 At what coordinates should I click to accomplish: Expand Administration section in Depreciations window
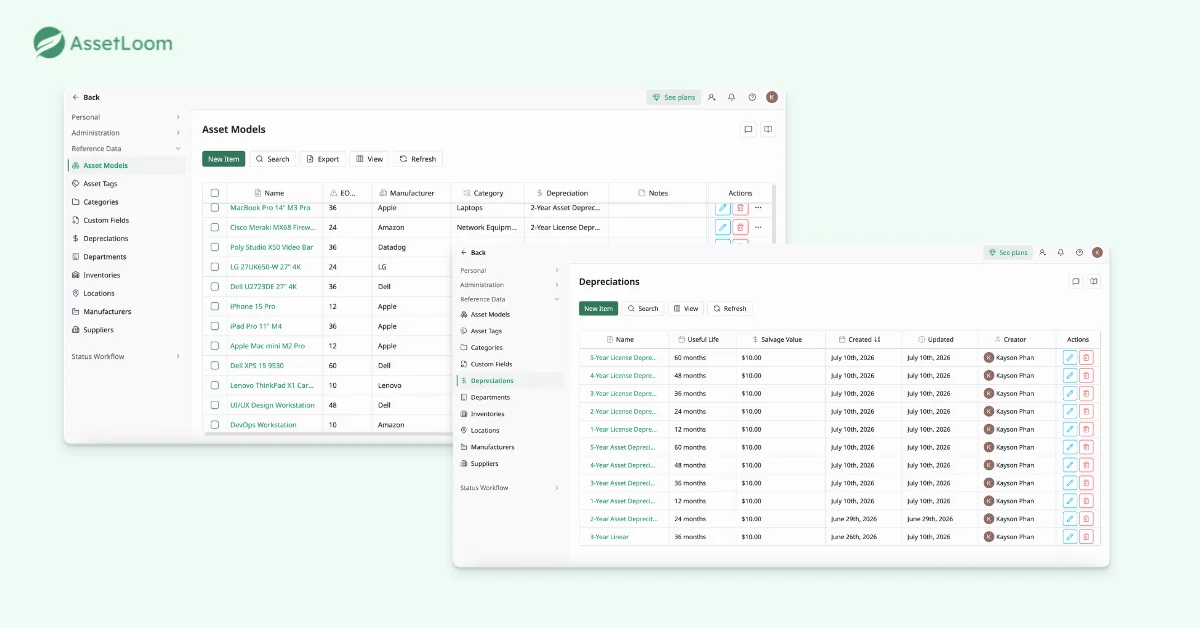click(510, 285)
